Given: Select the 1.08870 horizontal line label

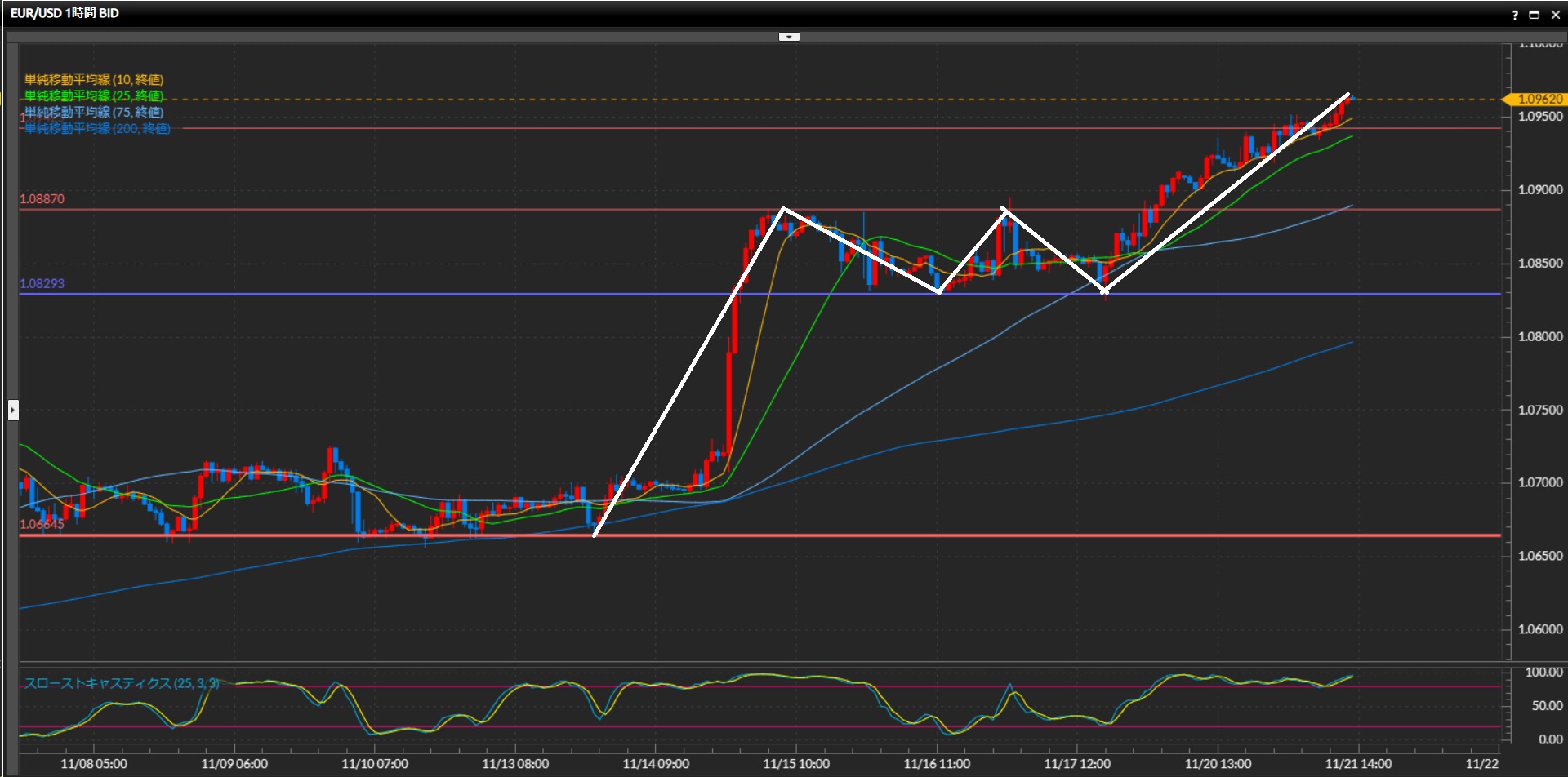Looking at the screenshot, I should 42,199.
